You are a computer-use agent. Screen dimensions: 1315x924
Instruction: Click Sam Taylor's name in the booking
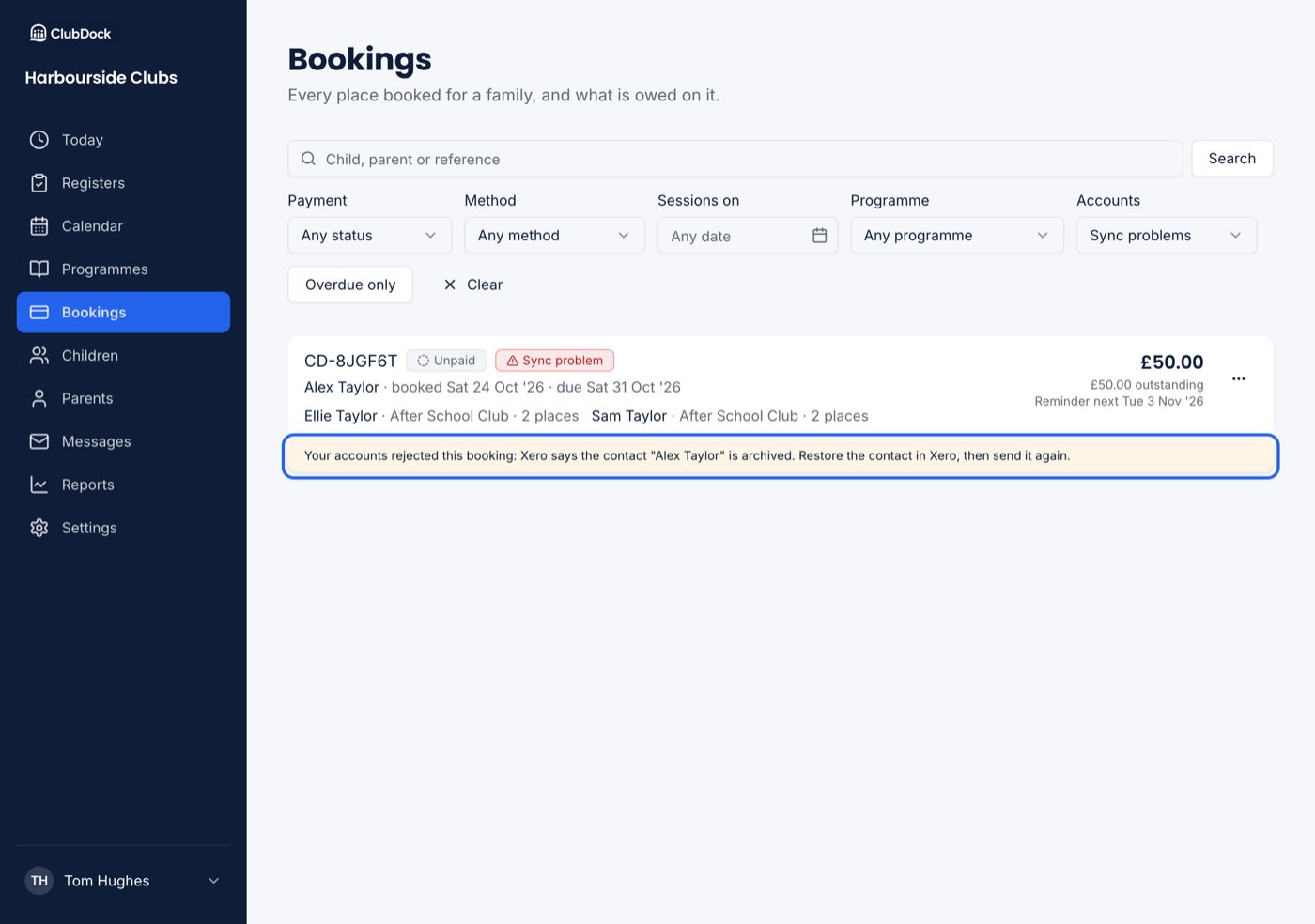pyautogui.click(x=629, y=416)
